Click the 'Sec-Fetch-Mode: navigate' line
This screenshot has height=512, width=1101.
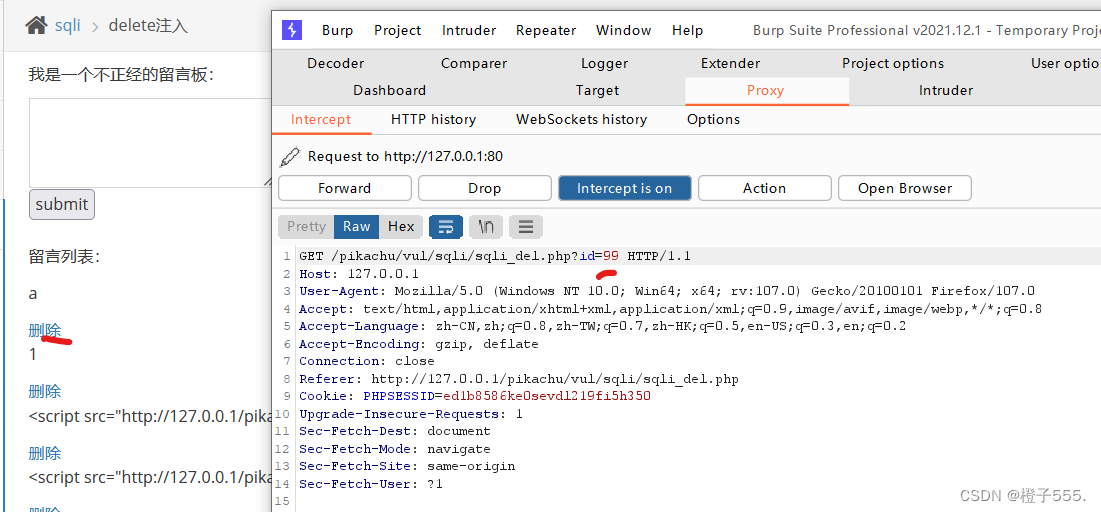(395, 449)
